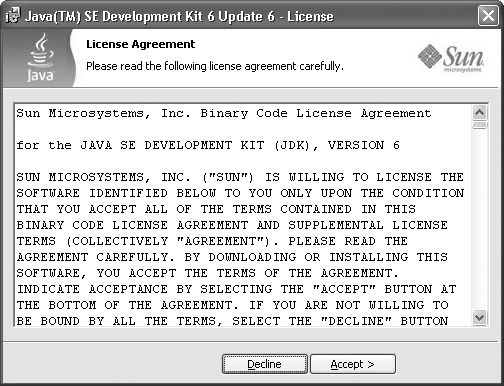
Task: Accept the license agreement
Action: coord(353,364)
